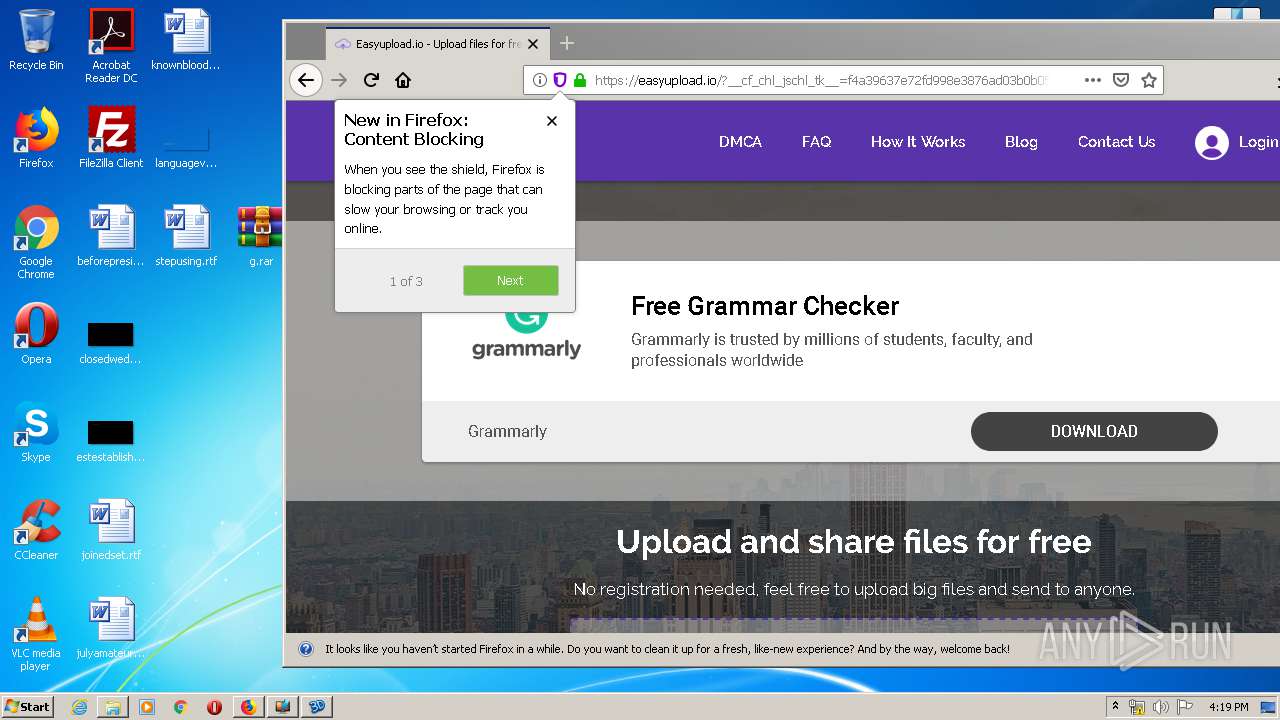Open media player taskbar icon
Image resolution: width=1280 pixels, height=720 pixels.
click(147, 707)
